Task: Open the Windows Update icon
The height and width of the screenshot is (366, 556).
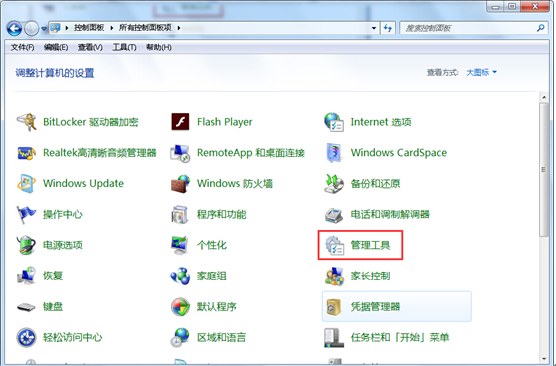Action: click(x=27, y=184)
